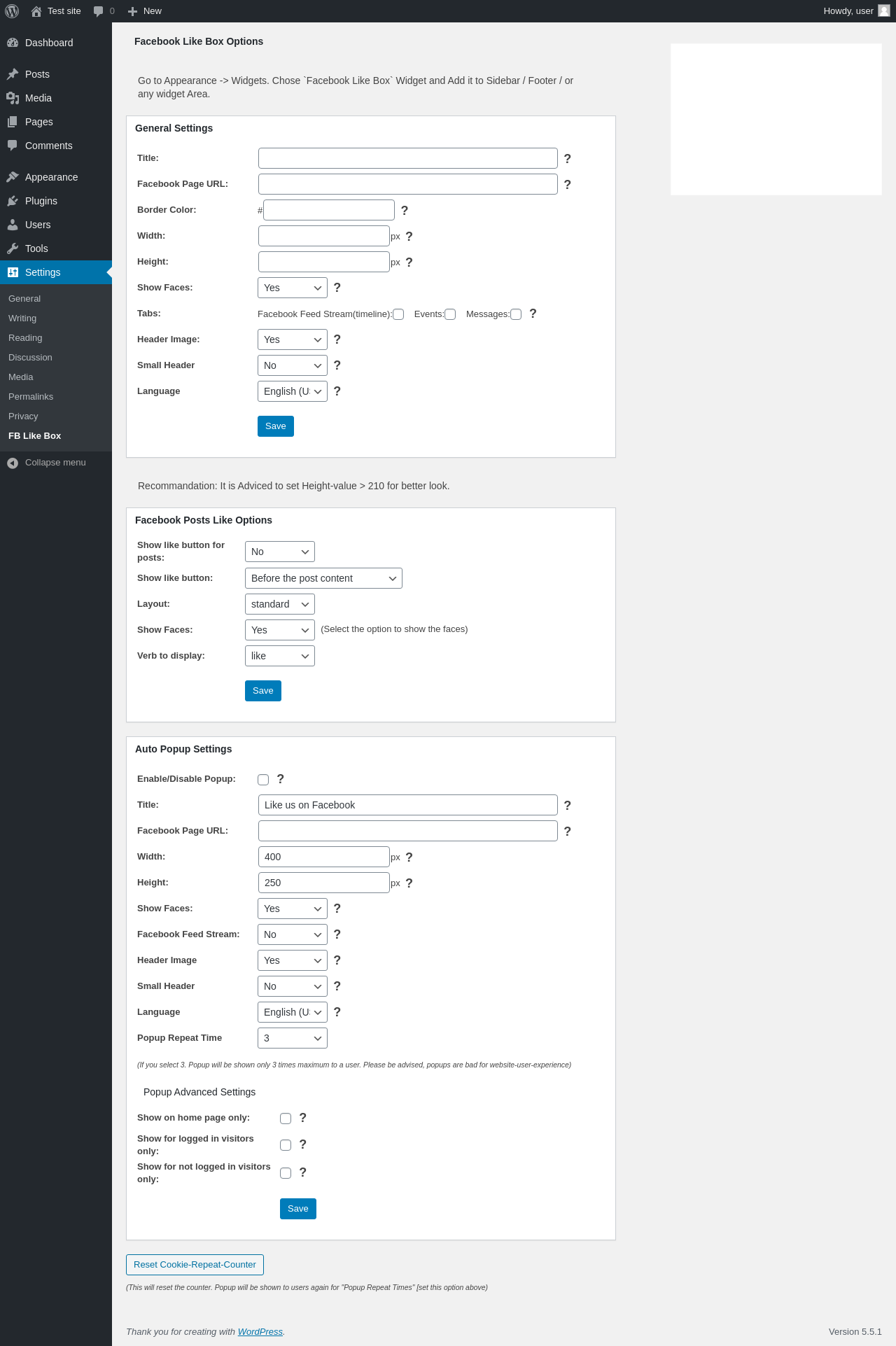The image size is (896, 1346).
Task: Open the Reading settings submenu item
Action: [25, 338]
